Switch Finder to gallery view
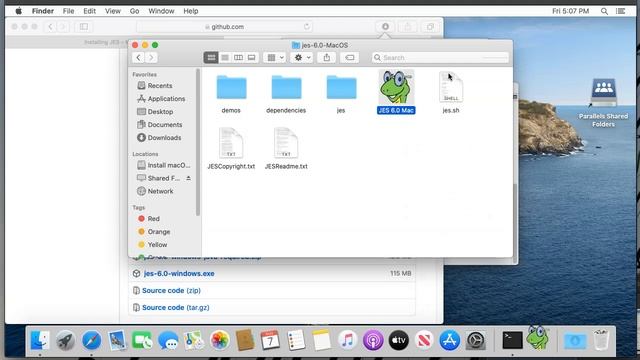This screenshot has width=640, height=360. click(252, 58)
